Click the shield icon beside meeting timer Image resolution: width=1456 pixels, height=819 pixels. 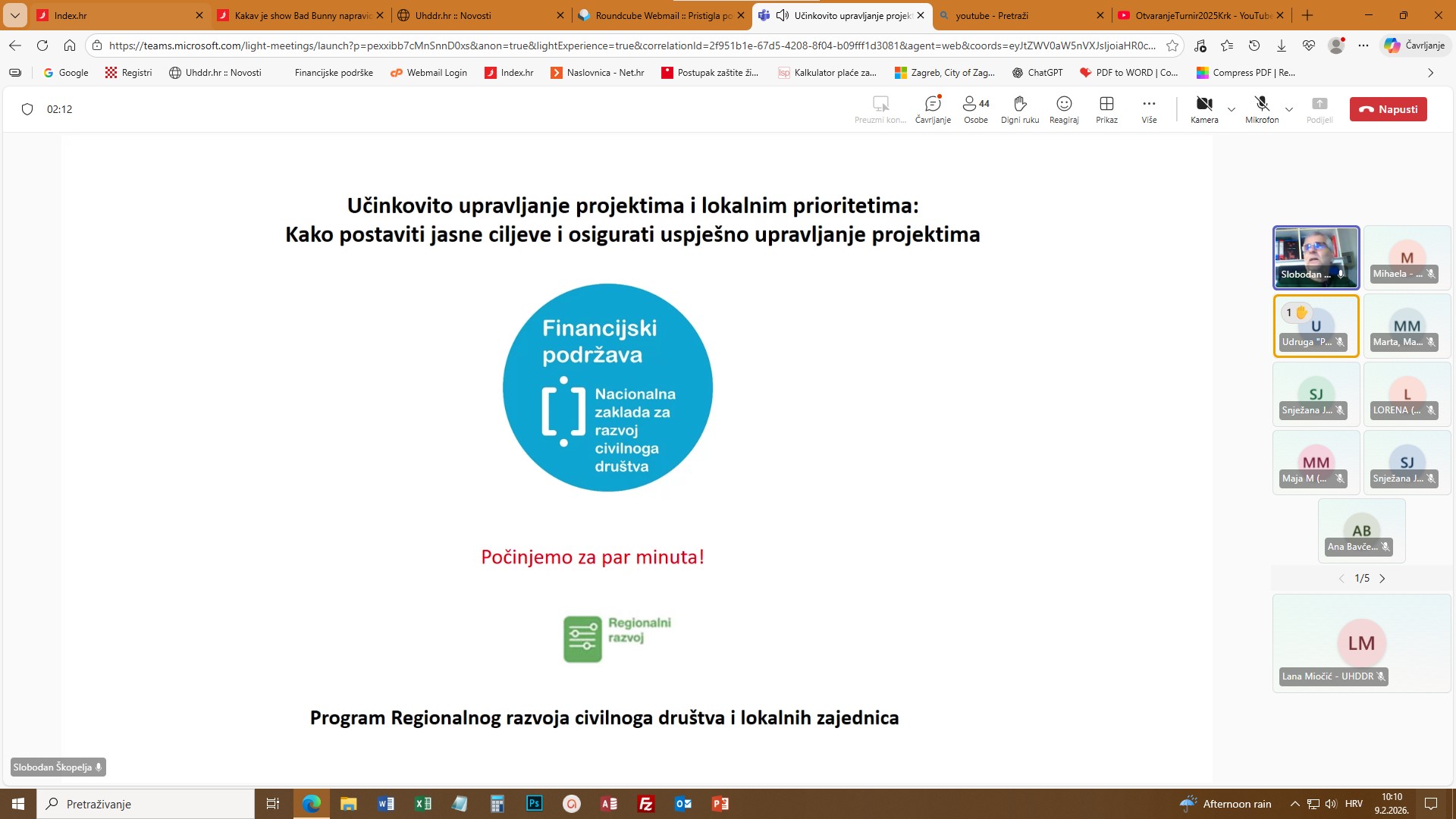[x=27, y=109]
